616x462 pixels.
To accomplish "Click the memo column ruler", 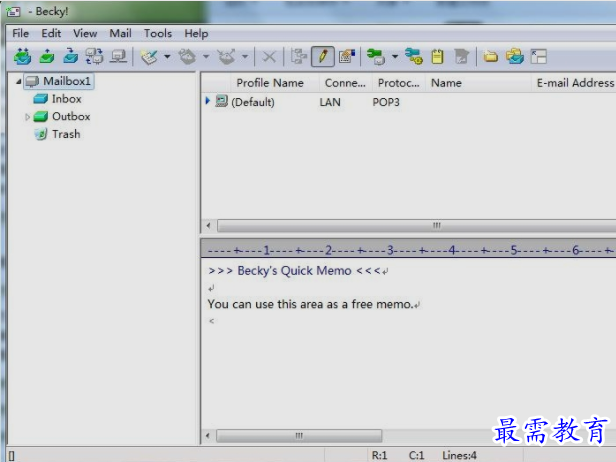I will [x=409, y=249].
